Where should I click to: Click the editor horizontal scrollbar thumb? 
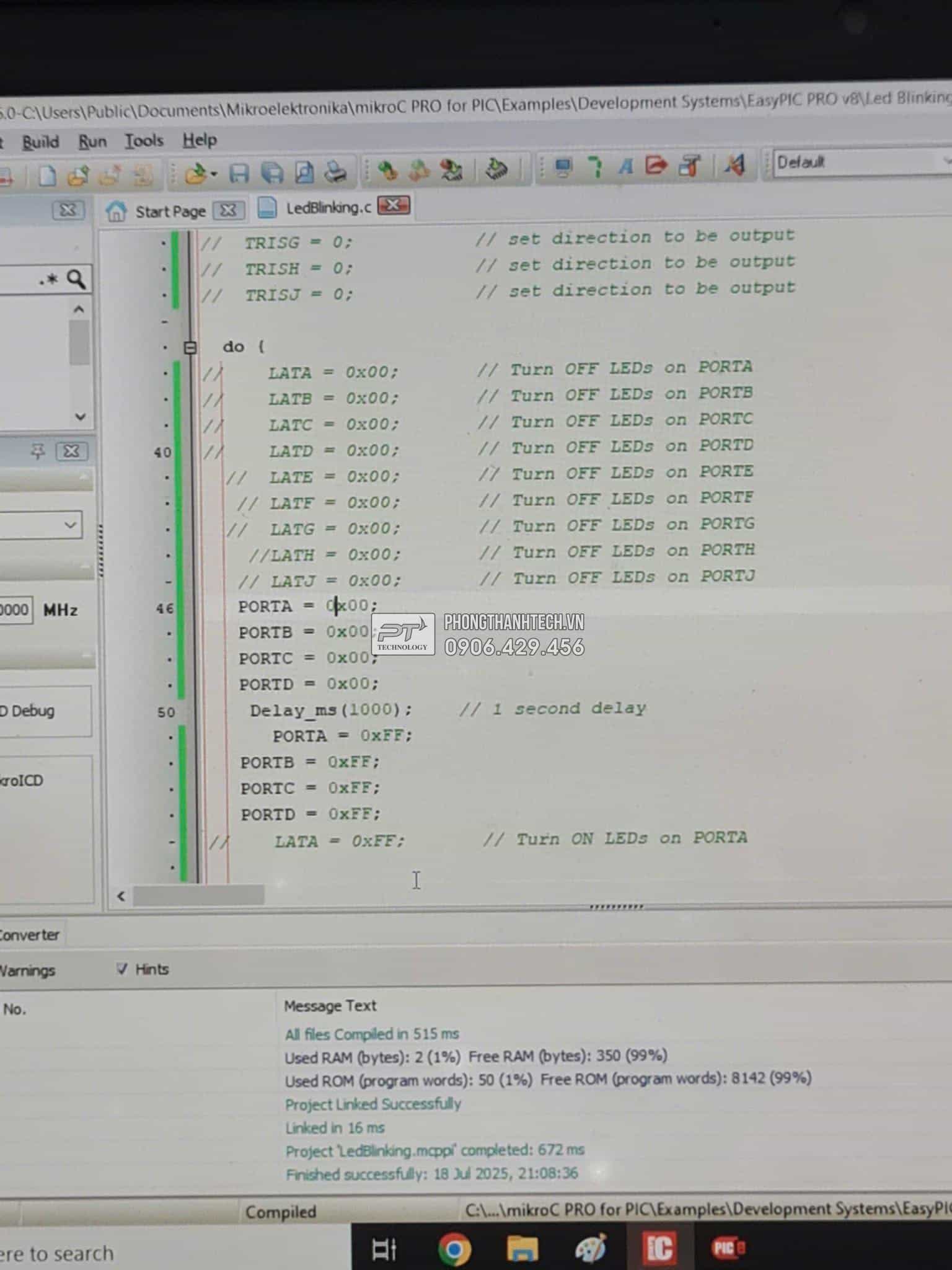[x=198, y=895]
